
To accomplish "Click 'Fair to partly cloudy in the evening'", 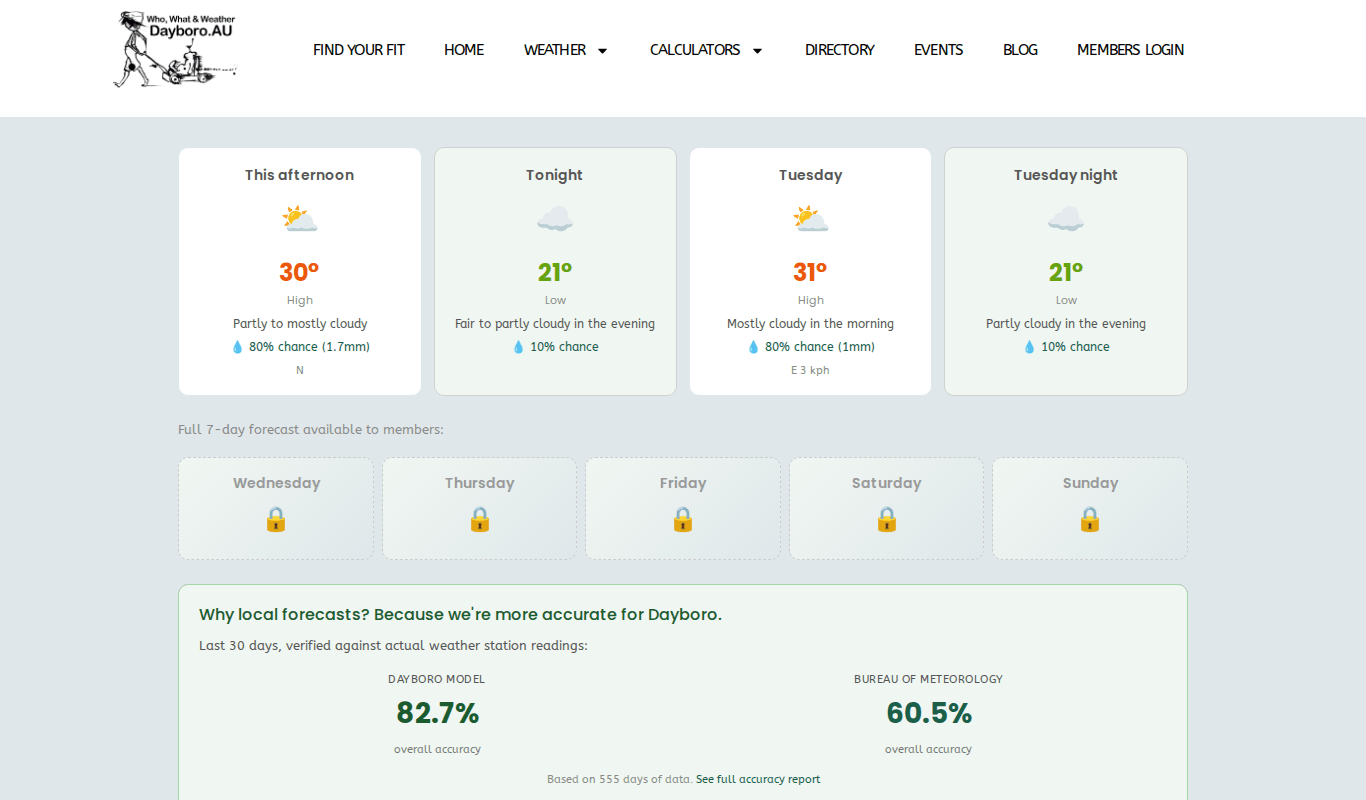I will (555, 324).
